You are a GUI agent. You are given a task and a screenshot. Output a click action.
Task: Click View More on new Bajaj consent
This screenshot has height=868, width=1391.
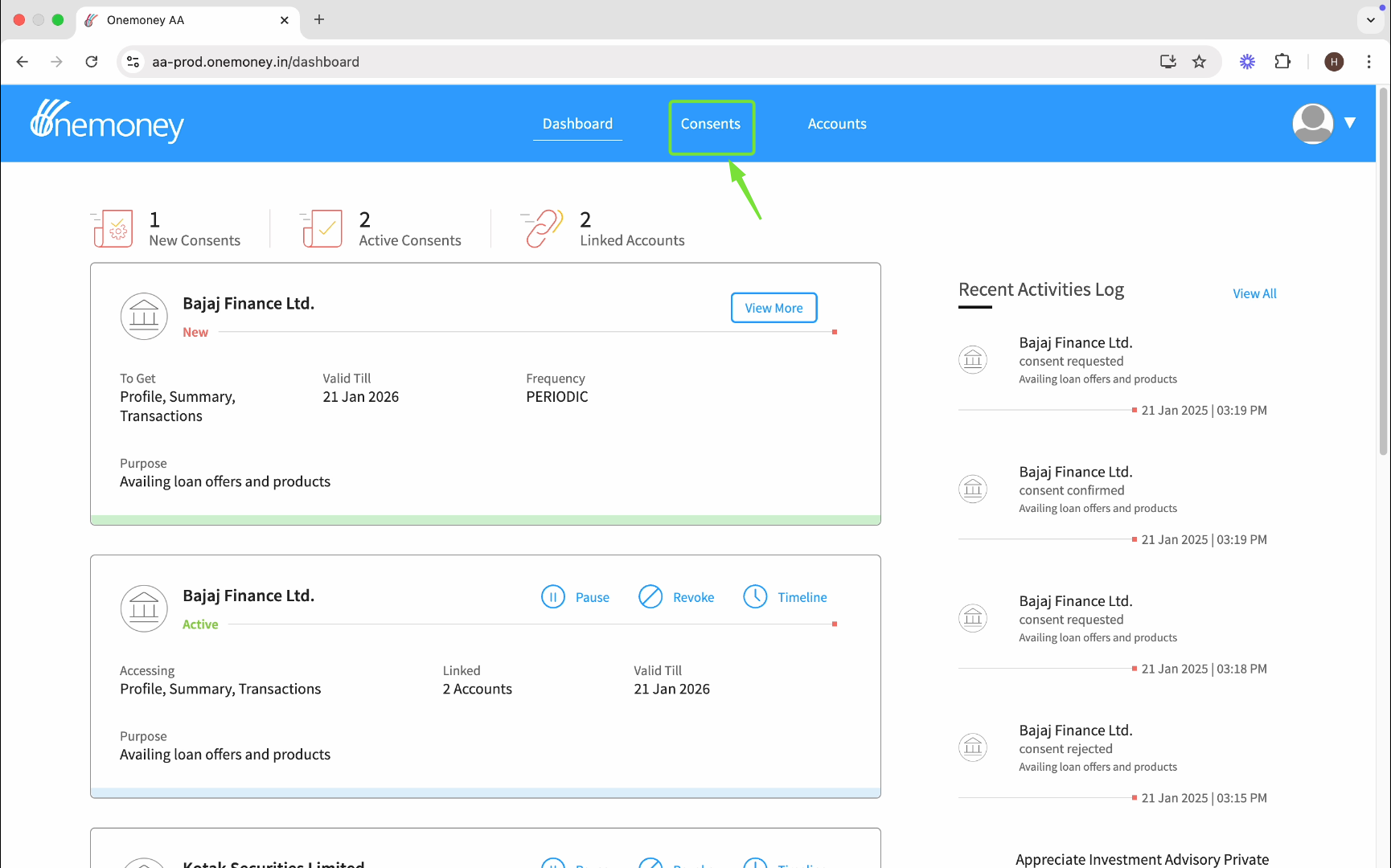[x=773, y=308]
